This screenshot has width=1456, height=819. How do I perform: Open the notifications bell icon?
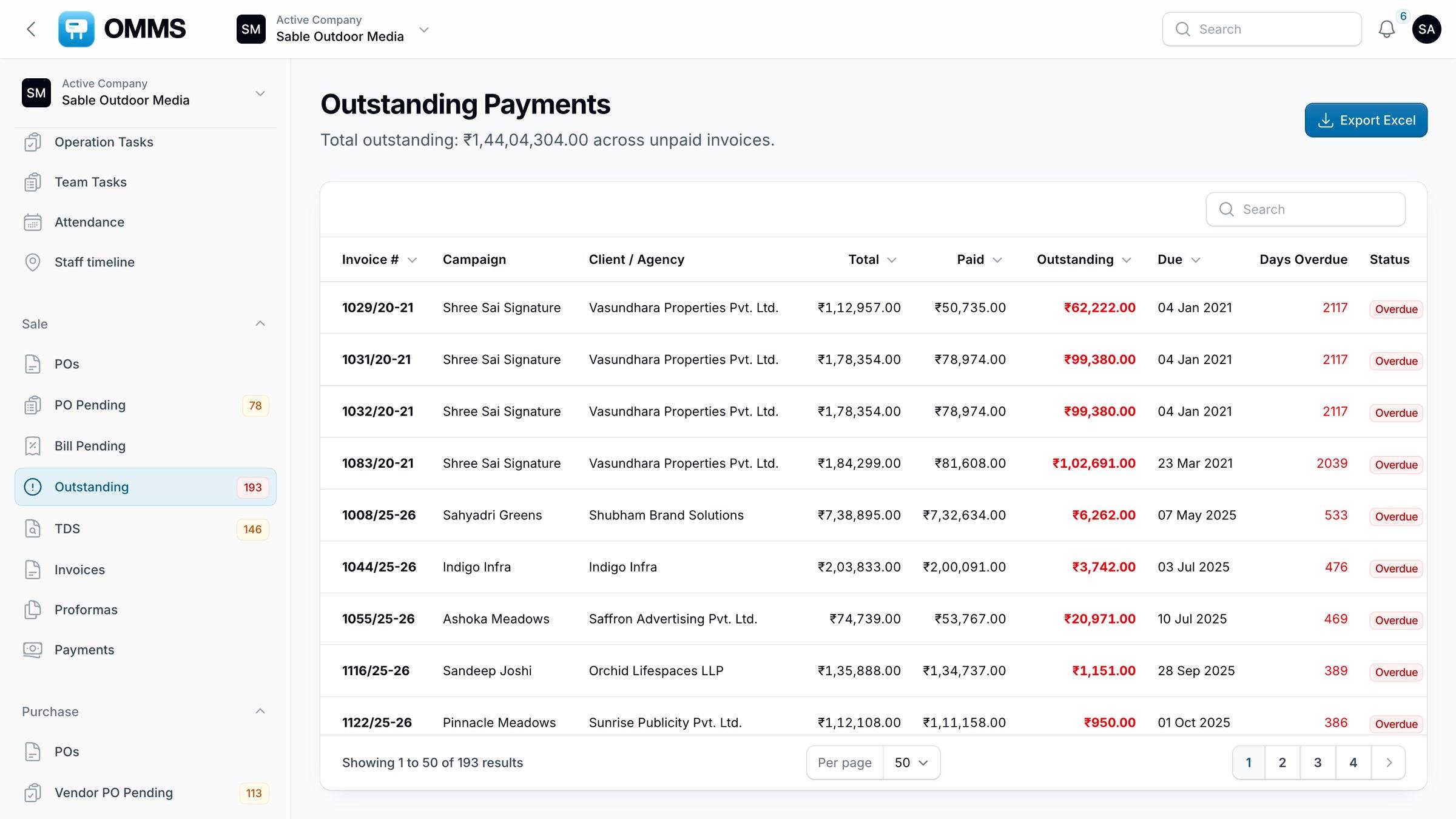(x=1386, y=29)
